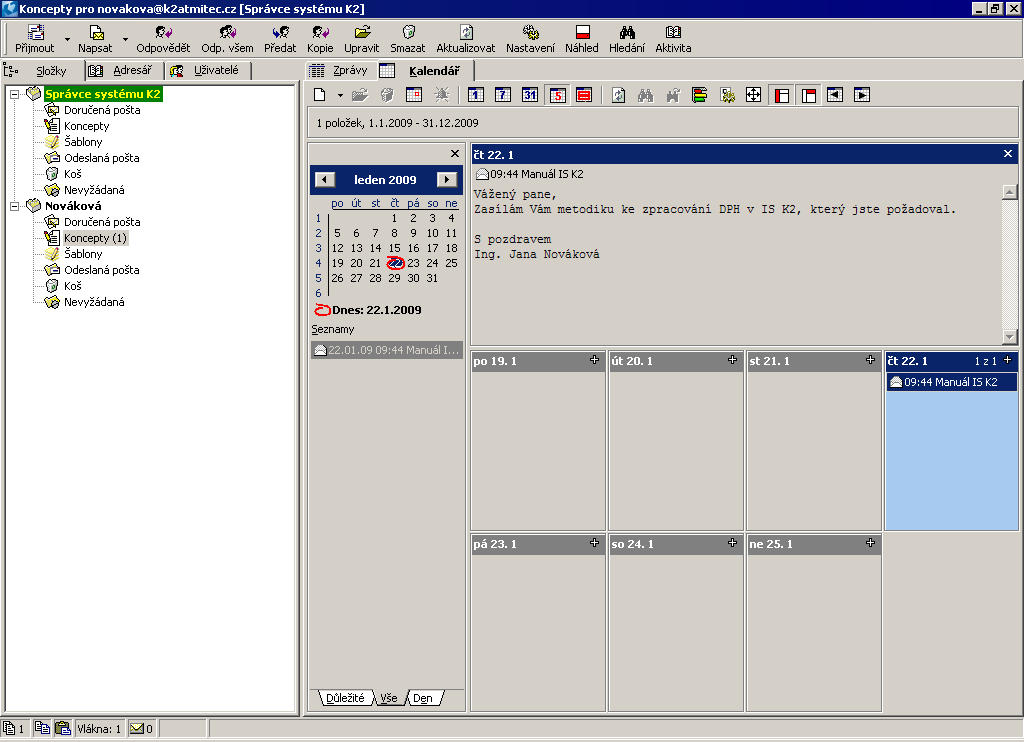Select 09:44 Manuál IS K2 in čt 22. 1
The image size is (1024, 742).
(x=952, y=382)
